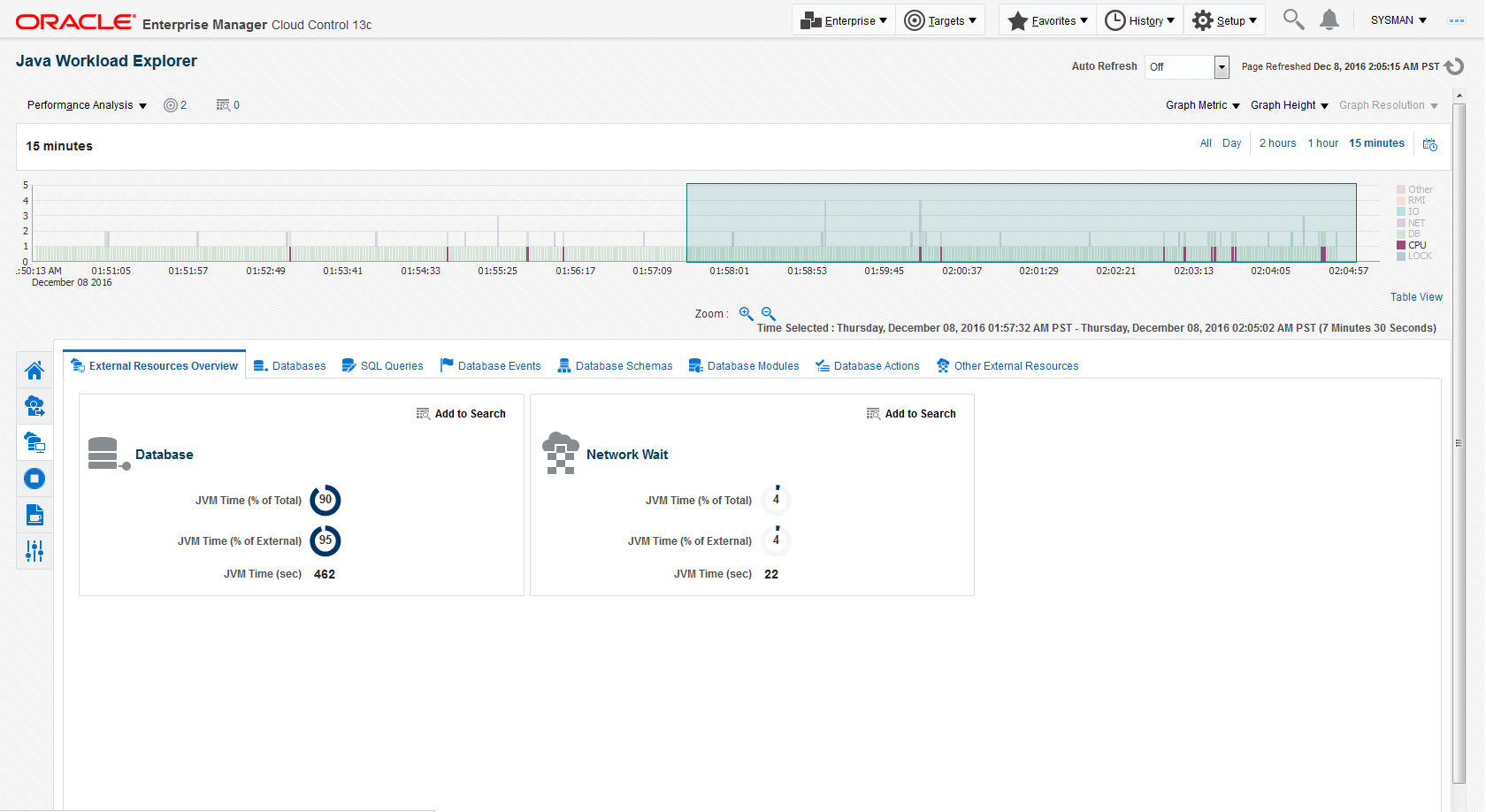Viewport: 1486px width, 812px height.
Task: Click the search criteria icon showing 0
Action: click(x=228, y=105)
